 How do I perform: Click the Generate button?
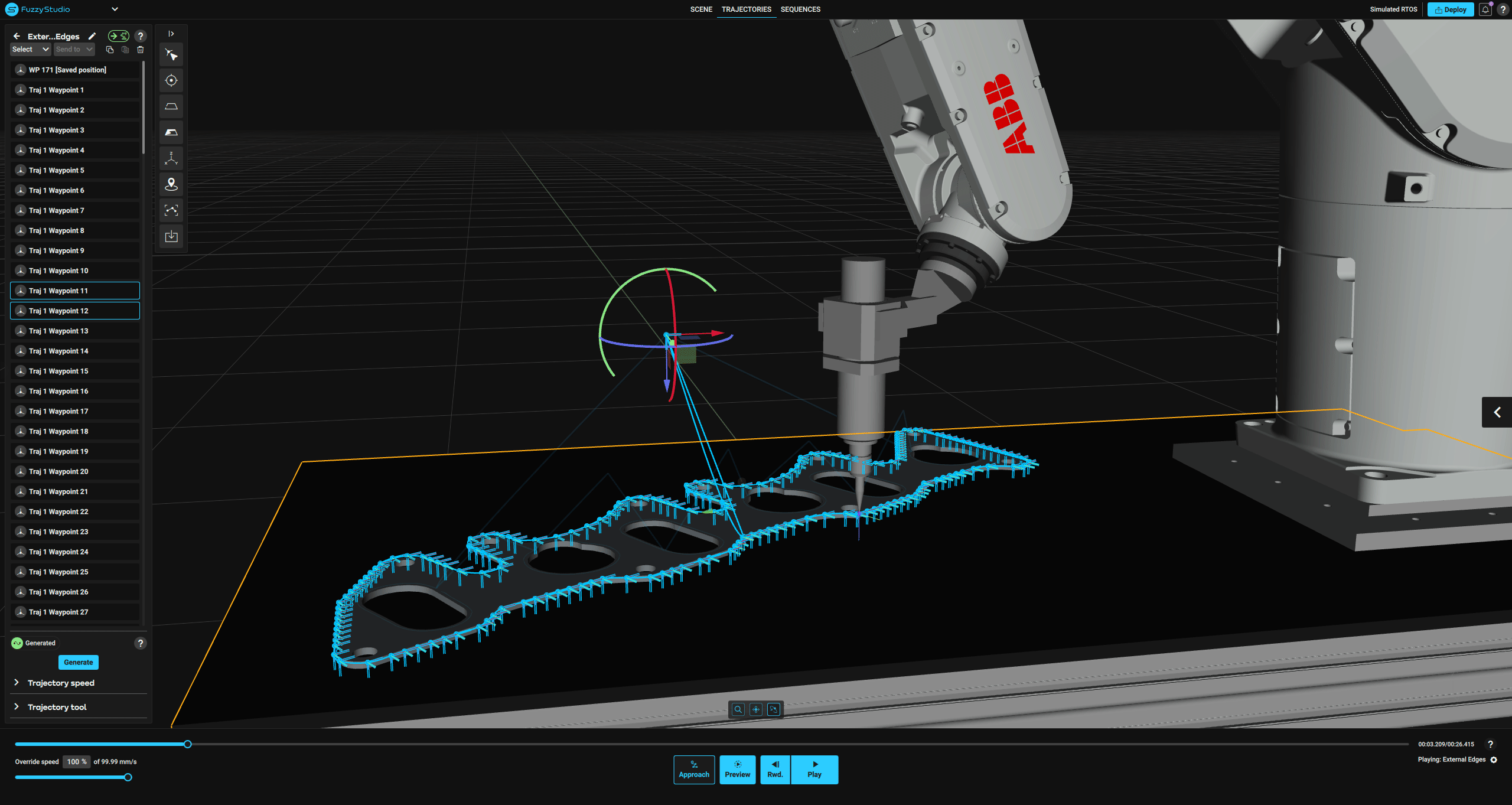tap(79, 662)
